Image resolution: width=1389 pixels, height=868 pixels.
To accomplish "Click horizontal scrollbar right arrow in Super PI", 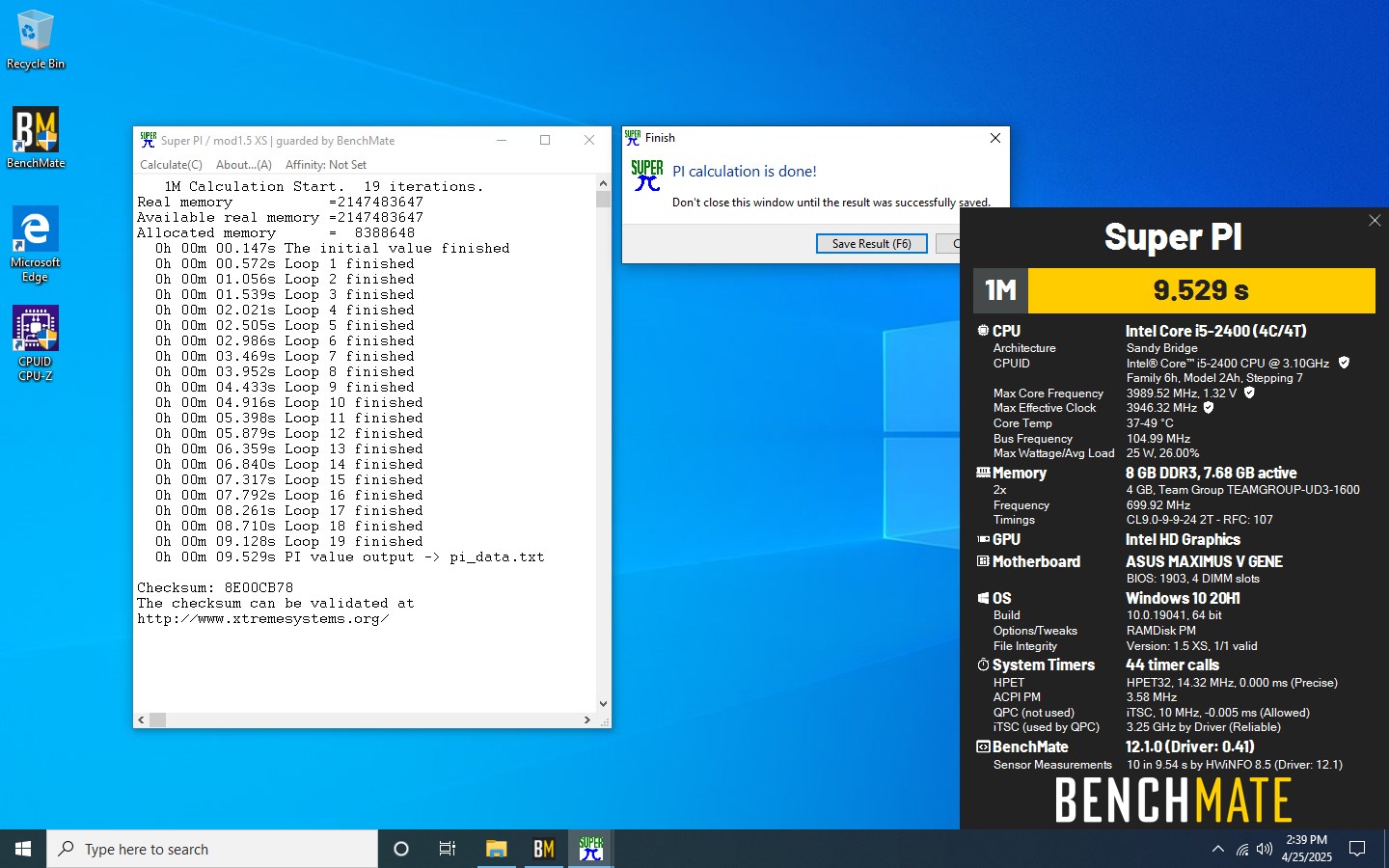I will point(587,719).
